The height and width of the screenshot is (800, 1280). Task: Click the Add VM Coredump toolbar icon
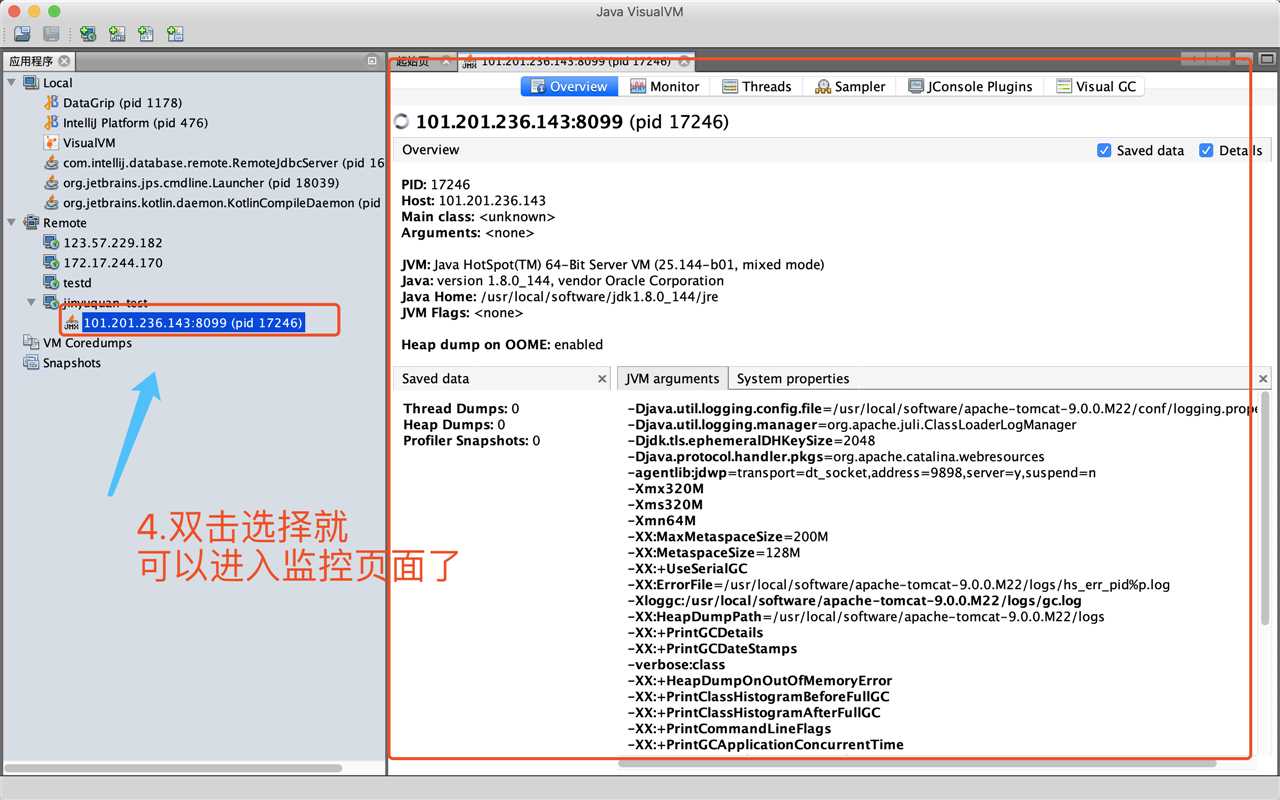point(146,34)
